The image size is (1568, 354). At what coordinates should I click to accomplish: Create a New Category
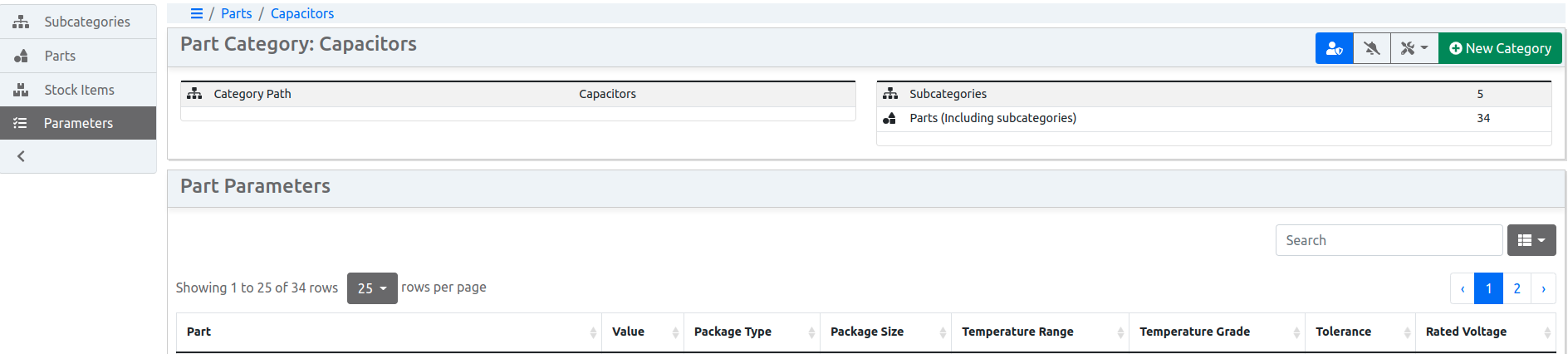coord(1500,48)
